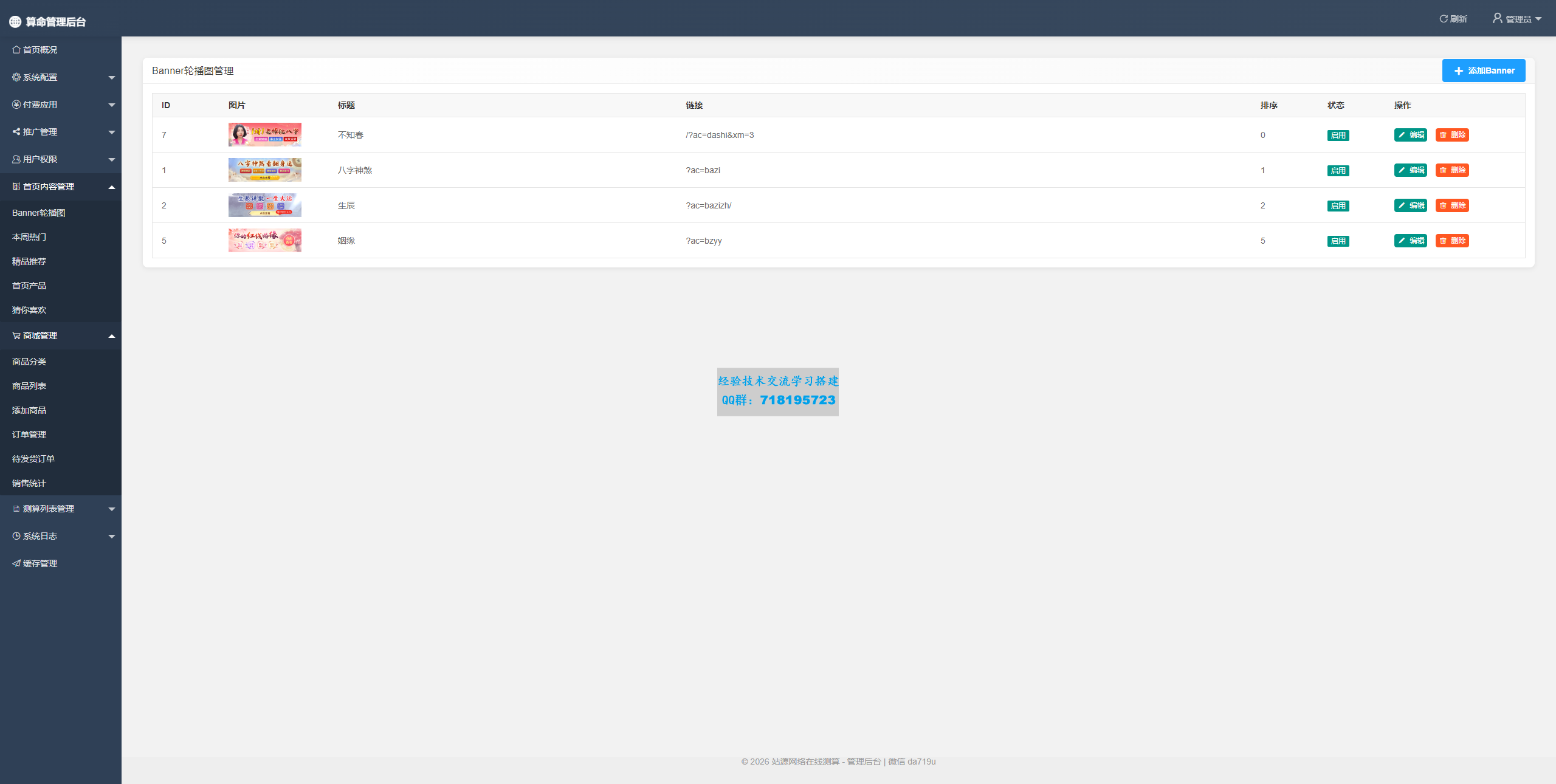This screenshot has width=1556, height=784.
Task: Collapse the 首页内容管理 menu arrow
Action: [112, 187]
